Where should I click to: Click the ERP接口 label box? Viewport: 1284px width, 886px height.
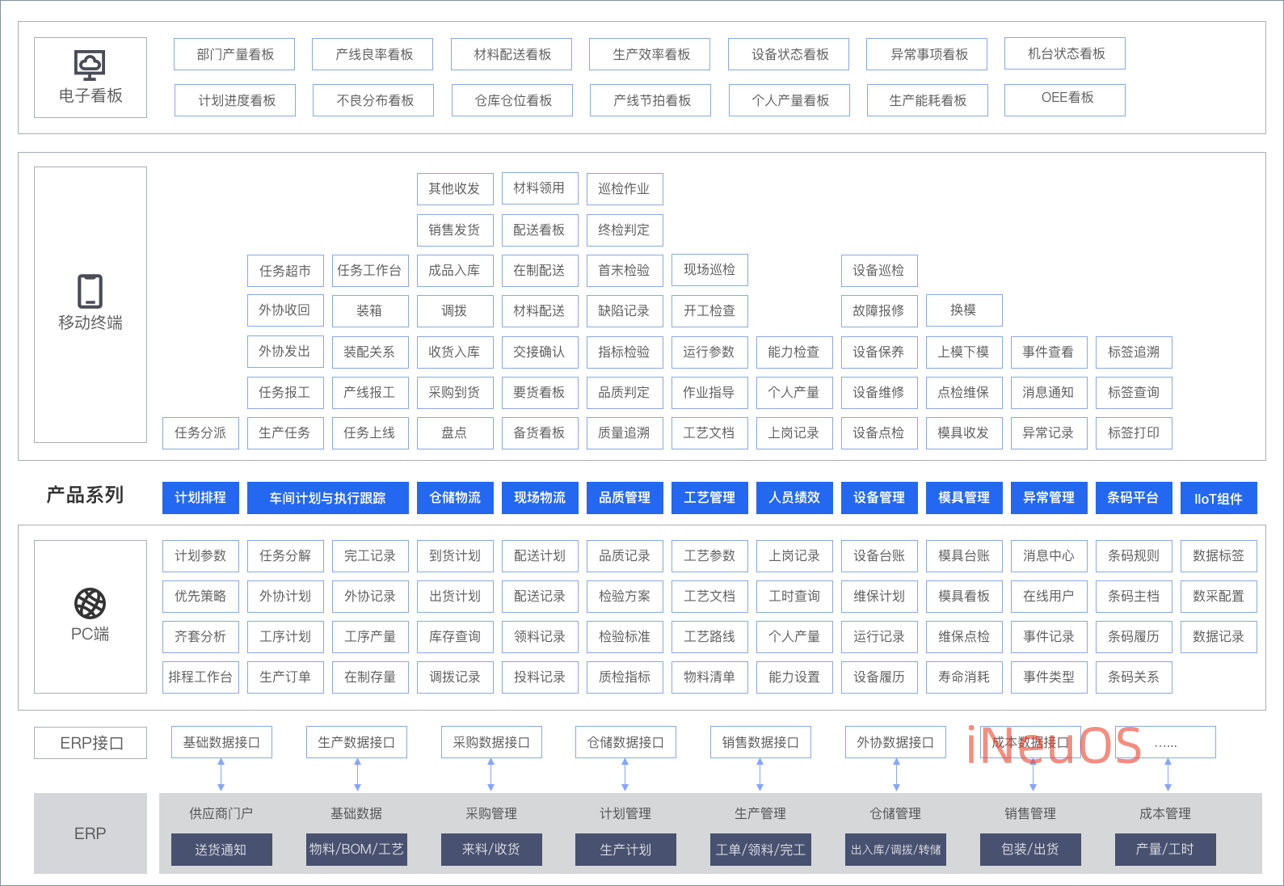click(x=90, y=743)
